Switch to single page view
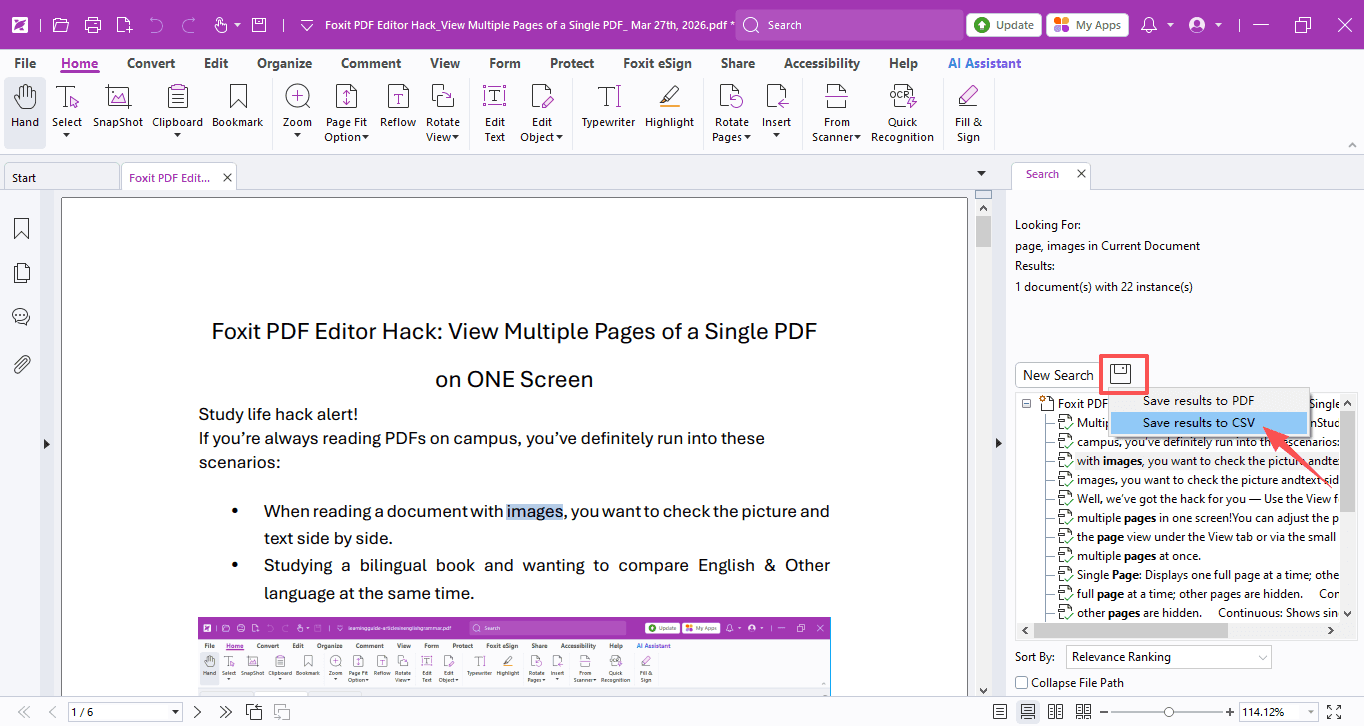Screen dimensions: 1364x726 [x=1000, y=712]
